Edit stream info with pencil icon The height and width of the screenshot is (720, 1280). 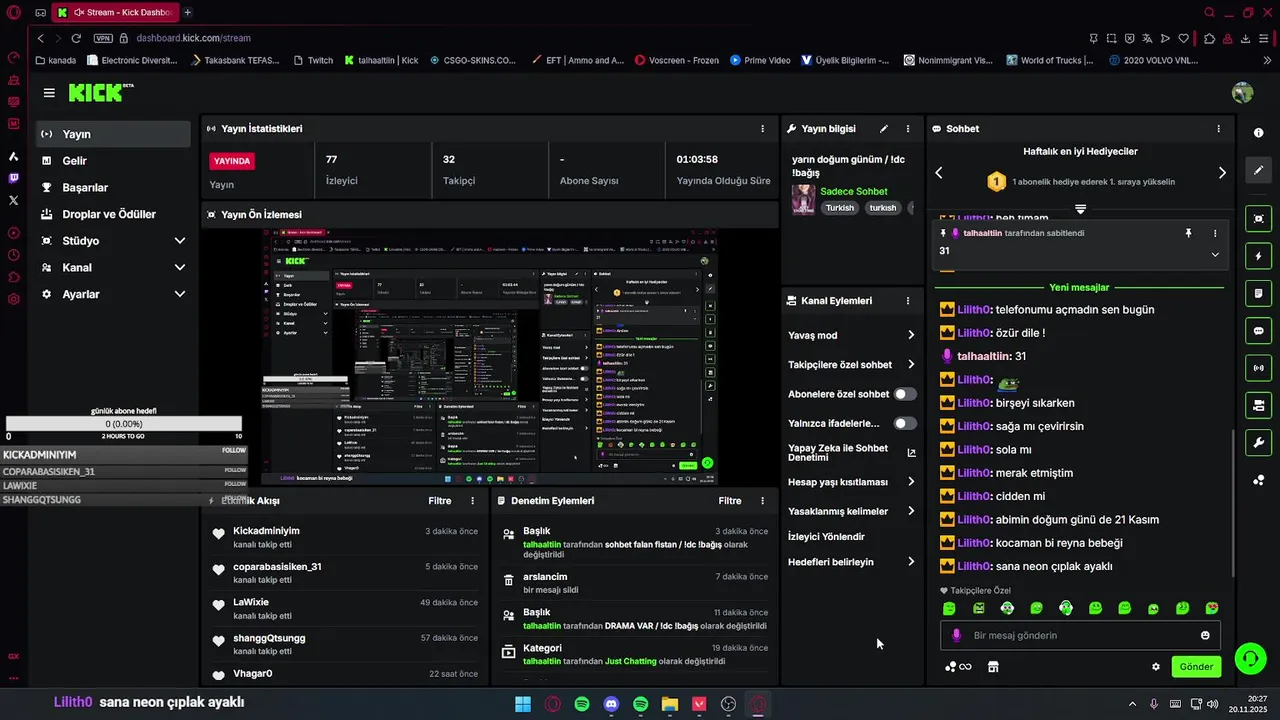(883, 129)
